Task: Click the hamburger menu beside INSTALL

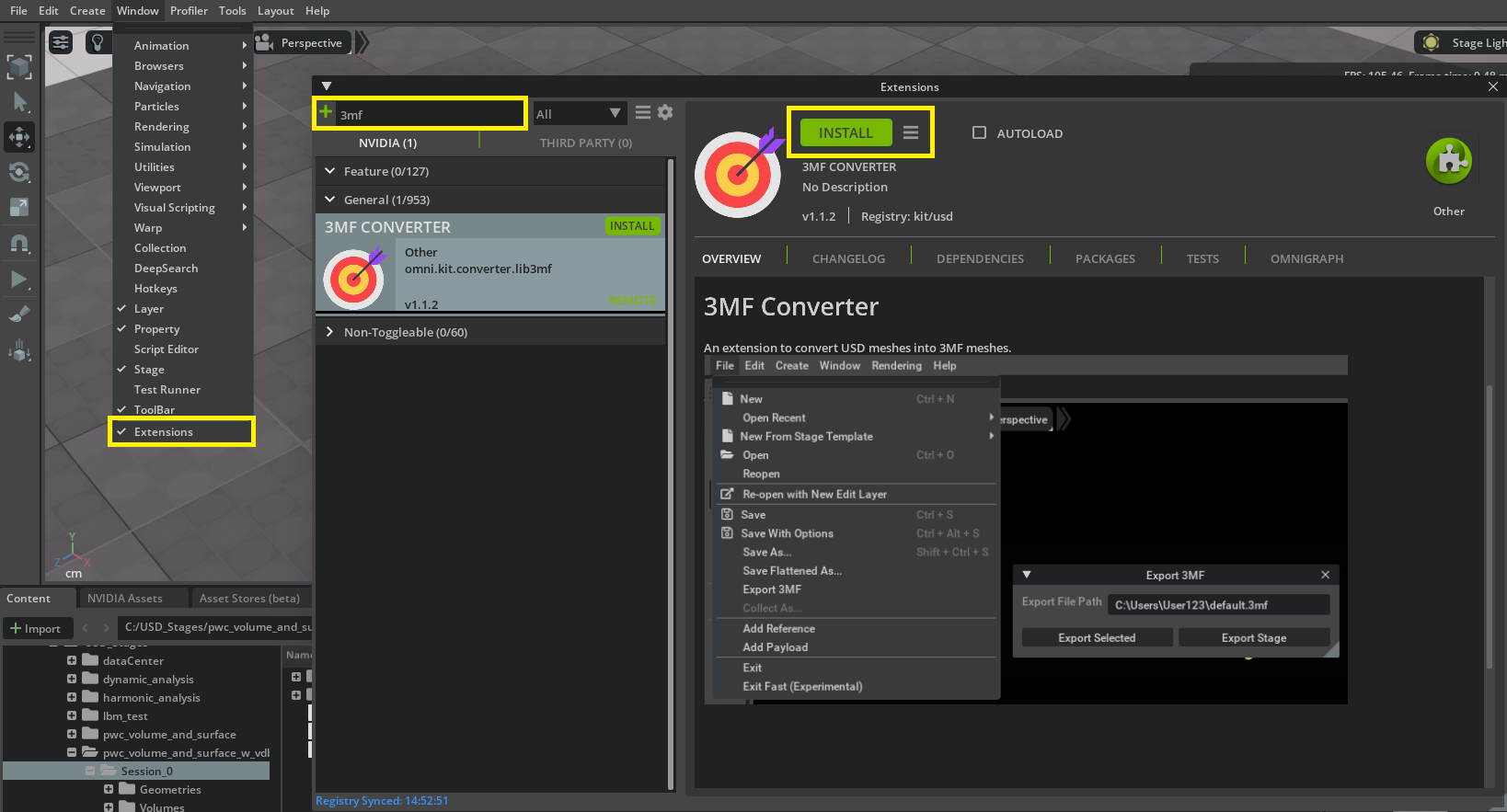Action: [x=911, y=132]
